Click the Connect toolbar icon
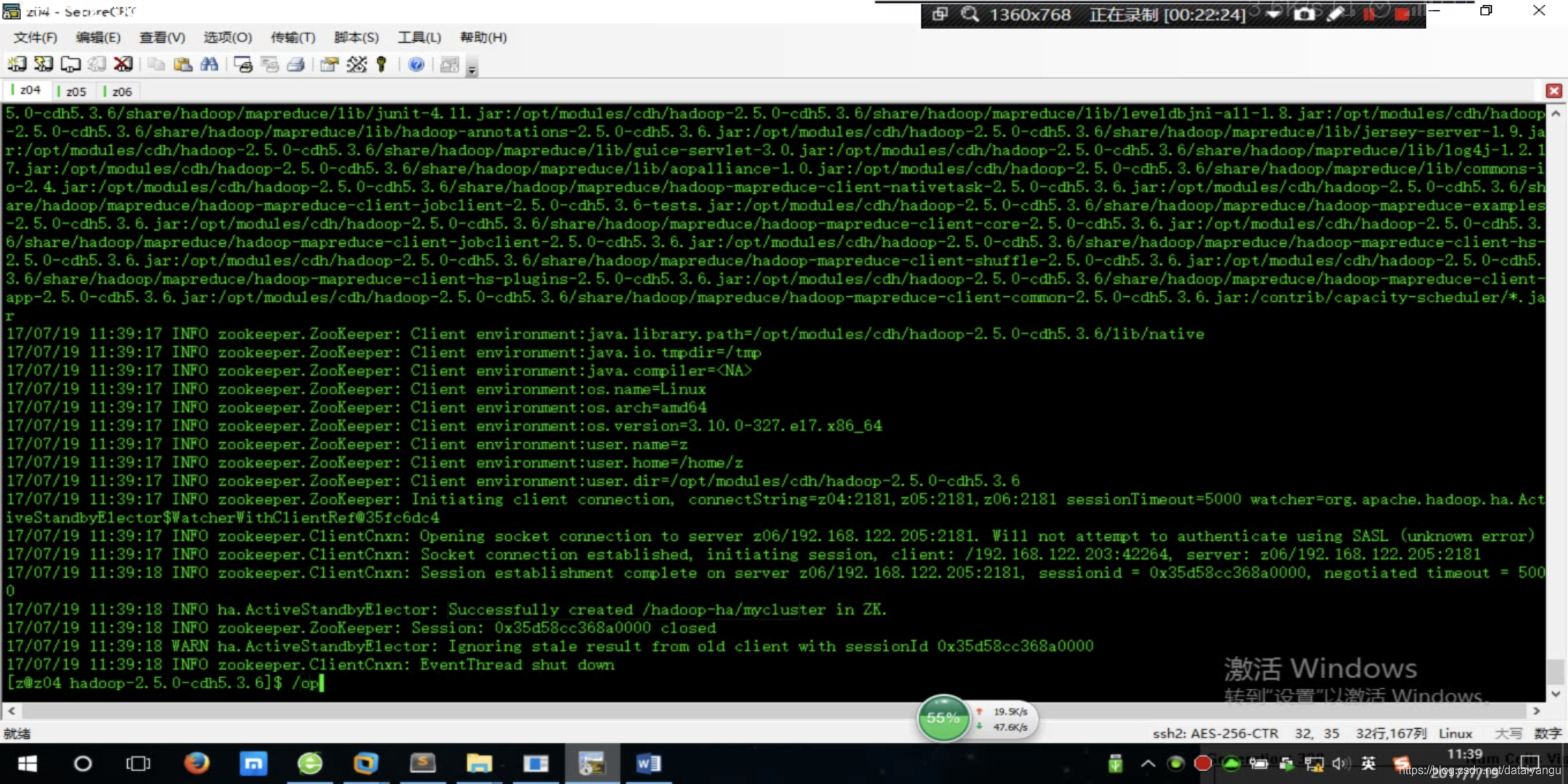The height and width of the screenshot is (784, 1568). point(17,65)
